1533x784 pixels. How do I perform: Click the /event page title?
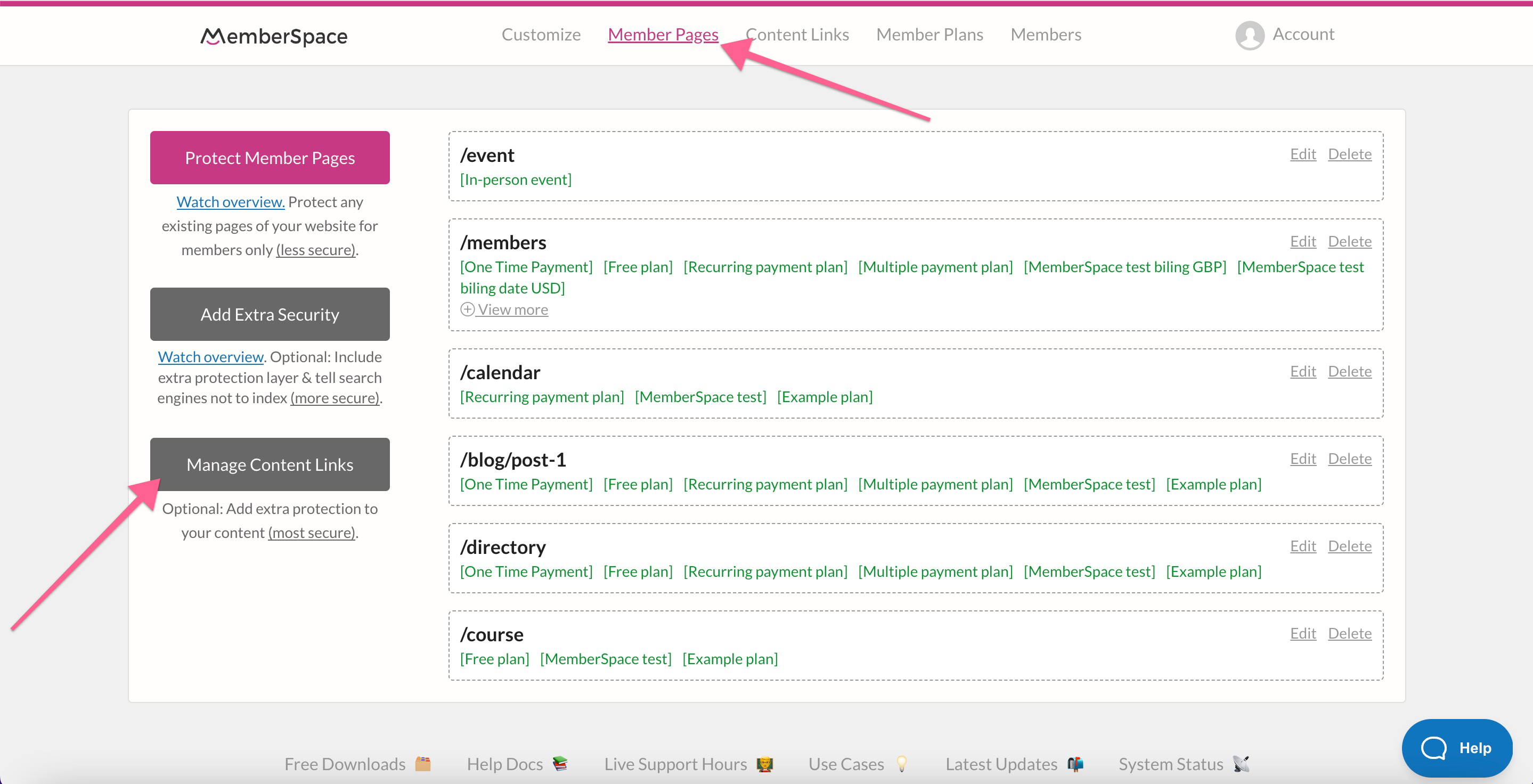tap(487, 155)
